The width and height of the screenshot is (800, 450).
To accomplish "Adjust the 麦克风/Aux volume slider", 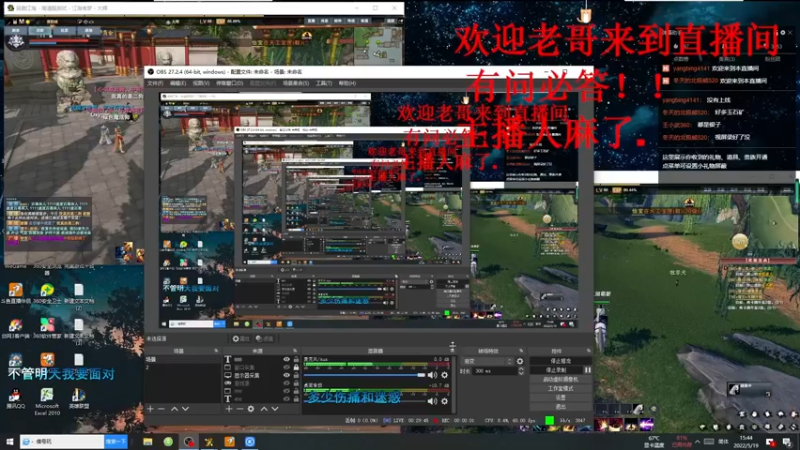I will pos(364,375).
